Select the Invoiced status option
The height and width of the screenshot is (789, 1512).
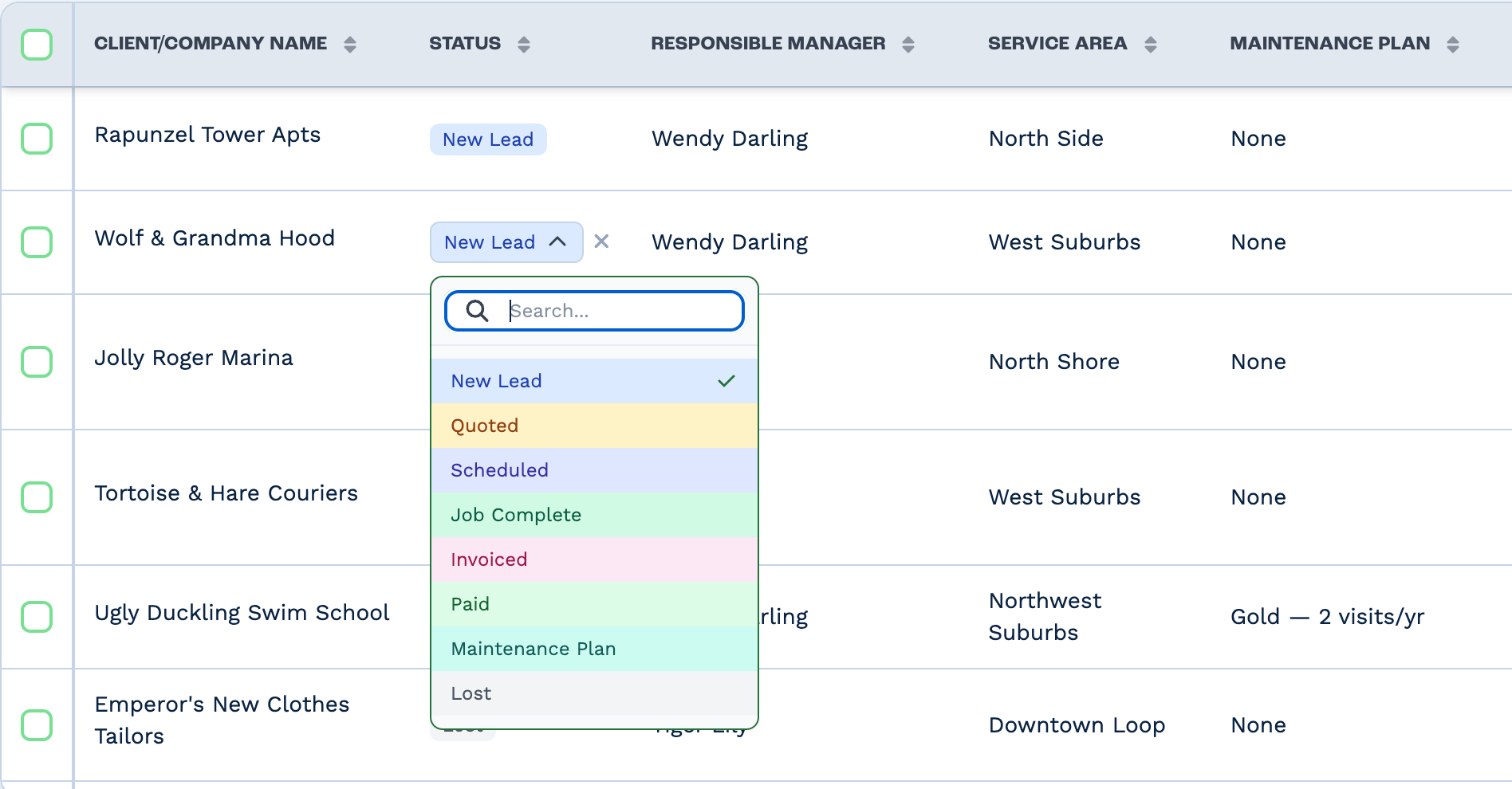pyautogui.click(x=594, y=559)
